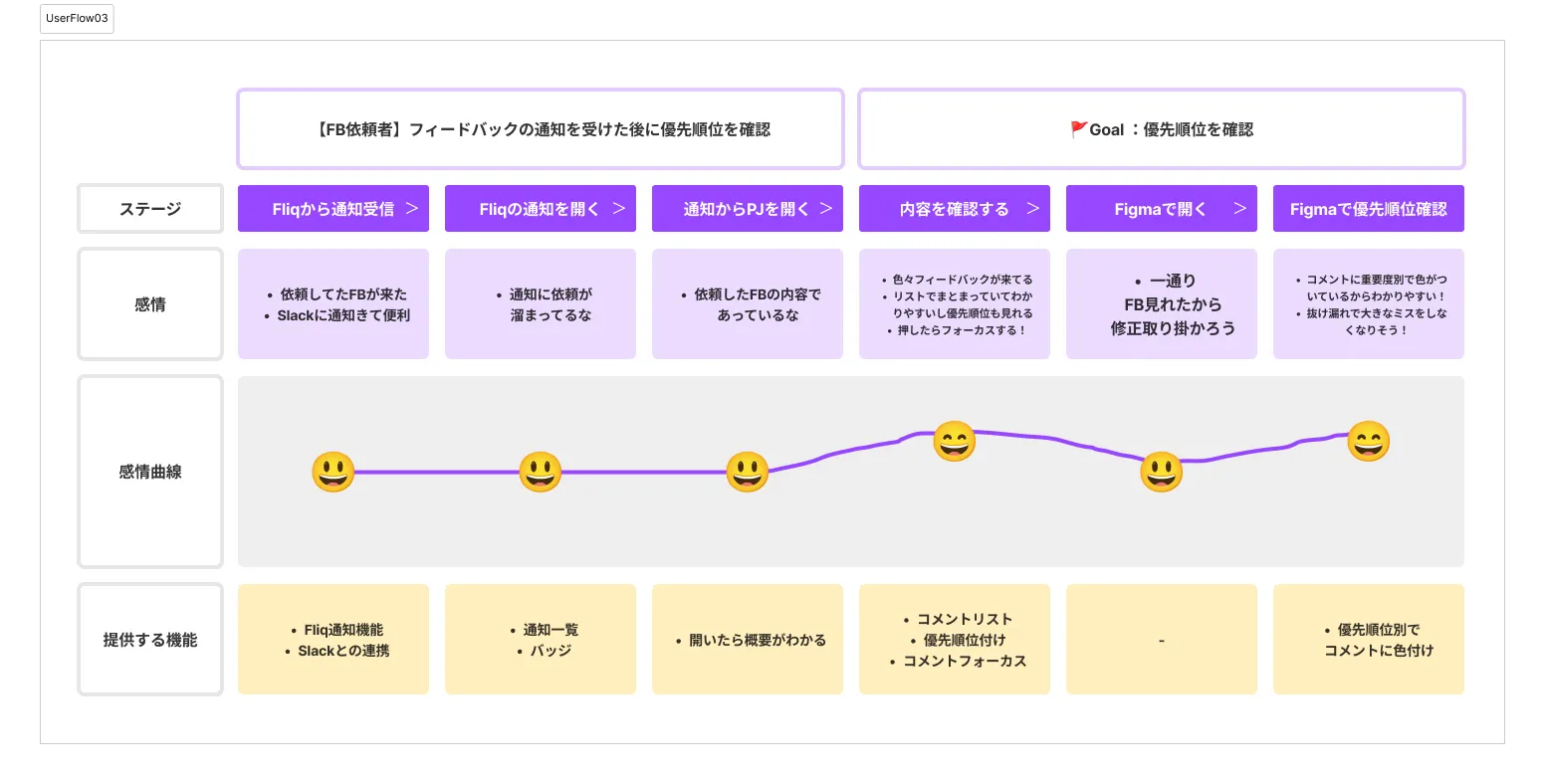Select the 開いたら概要がわかる feature card

pos(748,640)
